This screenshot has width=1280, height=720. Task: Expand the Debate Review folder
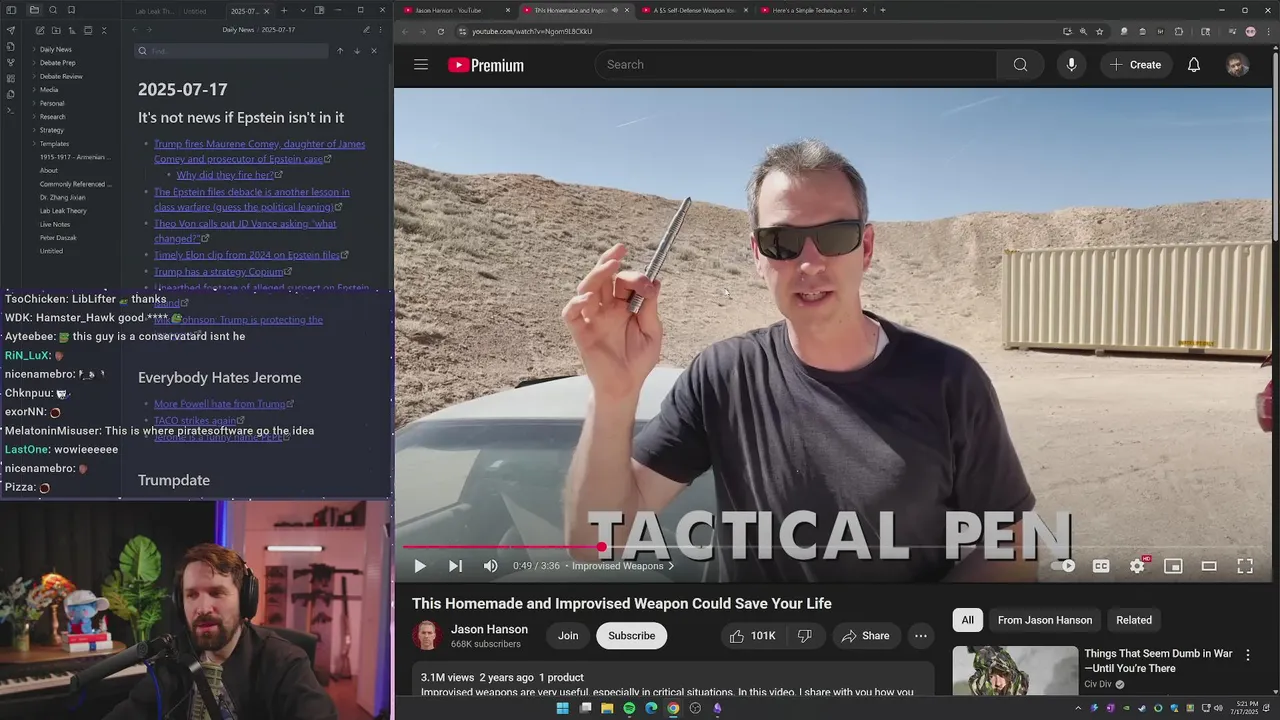60,76
